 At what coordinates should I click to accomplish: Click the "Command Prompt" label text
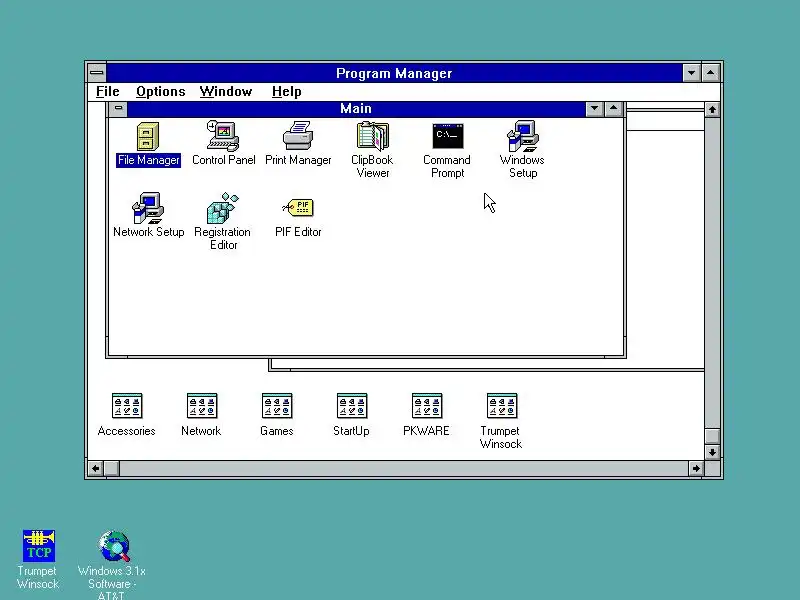click(x=447, y=166)
